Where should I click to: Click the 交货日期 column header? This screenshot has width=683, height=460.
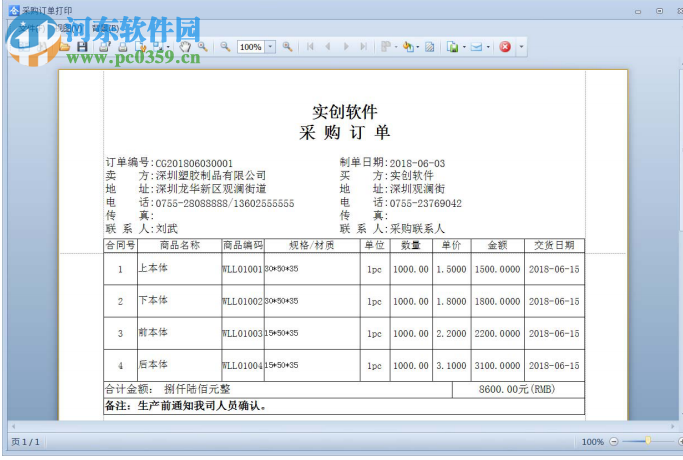point(554,245)
